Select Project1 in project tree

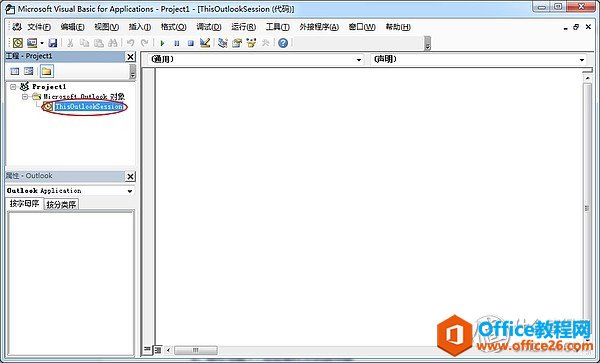coord(49,87)
